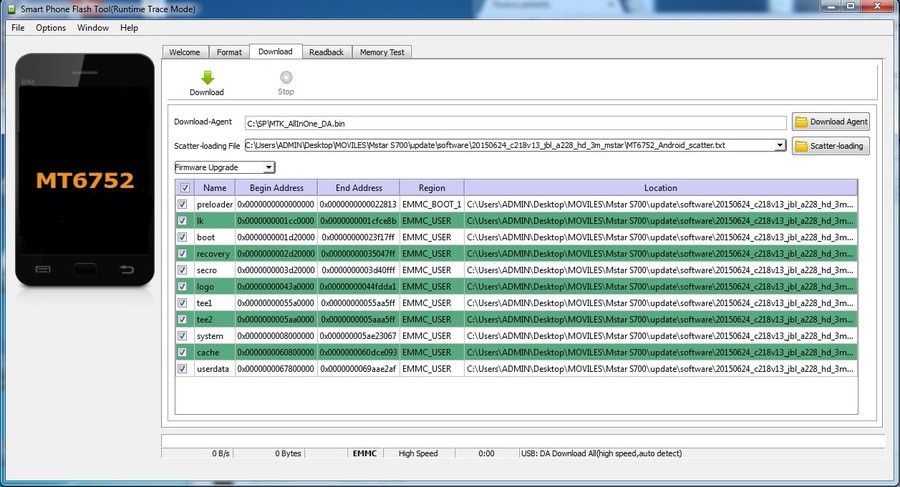Uncheck the system partition checkbox
The image size is (900, 487).
pos(183,335)
